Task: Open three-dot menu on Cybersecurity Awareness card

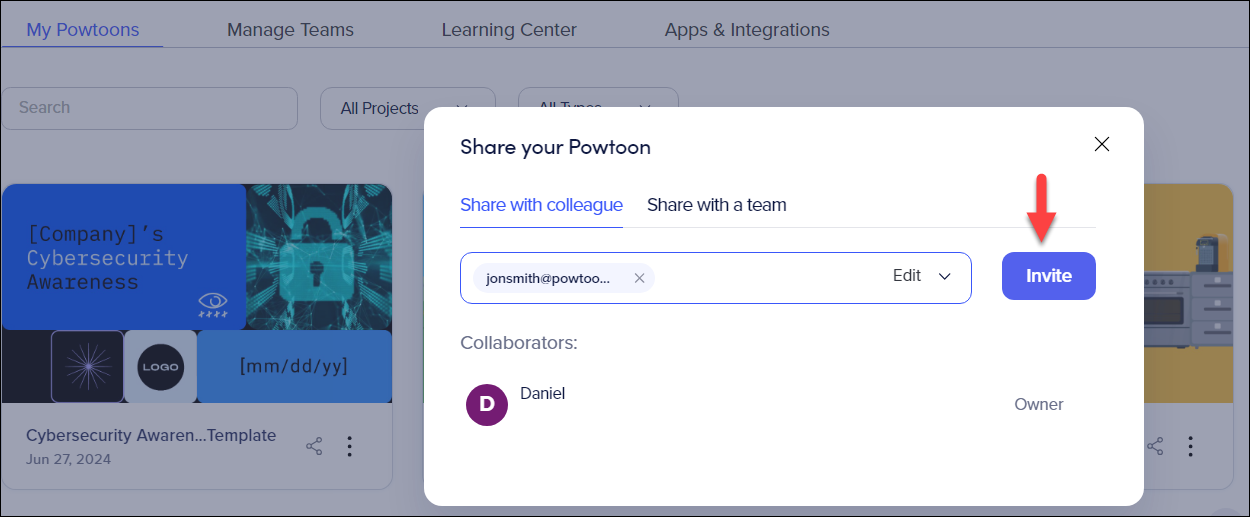Action: coord(350,446)
